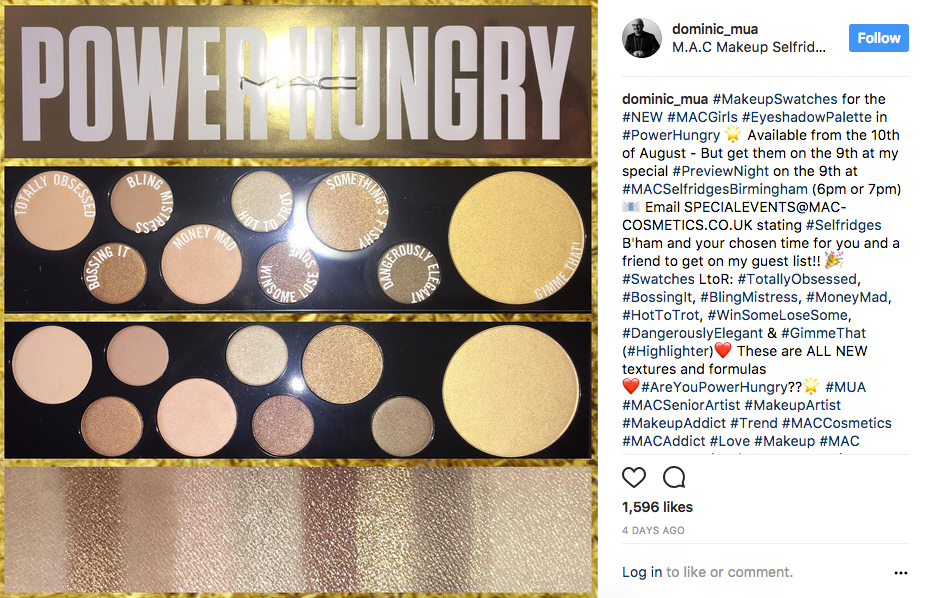View the 1,596 likes list
Image resolution: width=932 pixels, height=598 pixels.
pyautogui.click(x=657, y=507)
